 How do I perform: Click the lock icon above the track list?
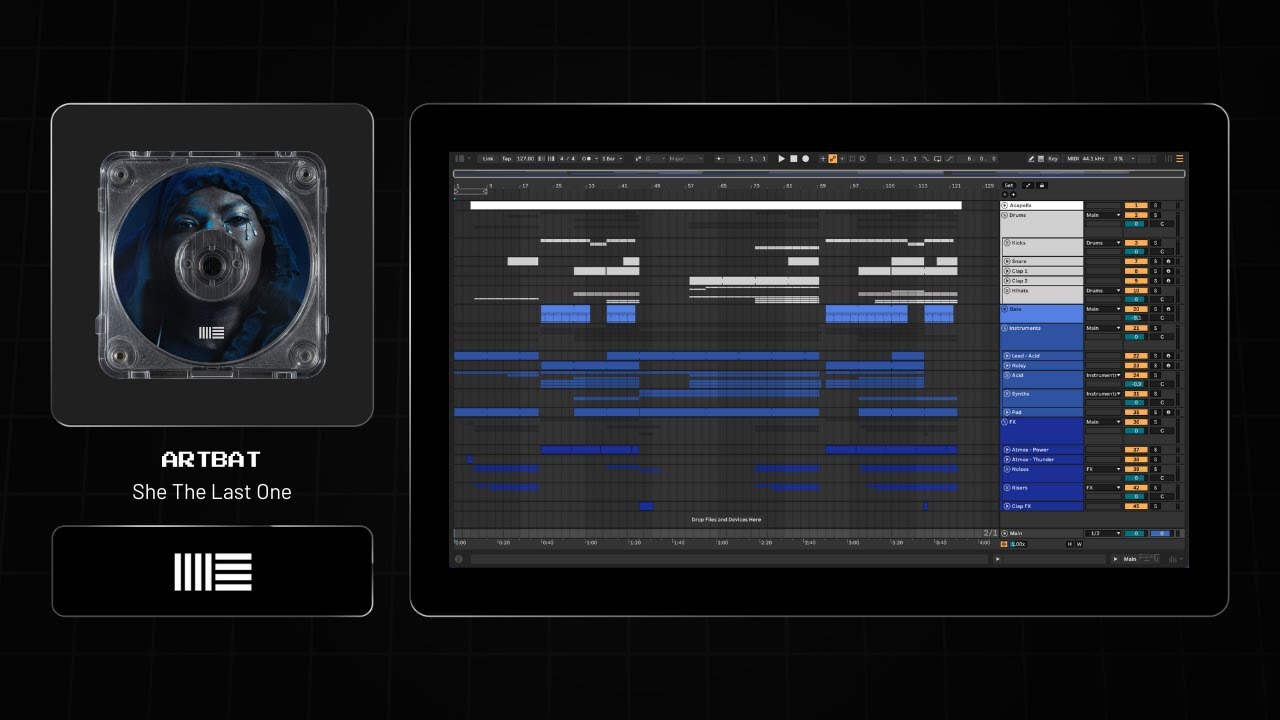[x=1042, y=185]
